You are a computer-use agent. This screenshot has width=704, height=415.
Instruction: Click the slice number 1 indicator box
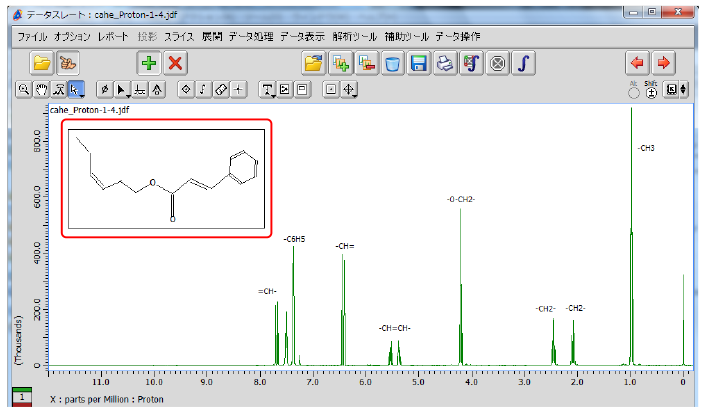pos(22,397)
